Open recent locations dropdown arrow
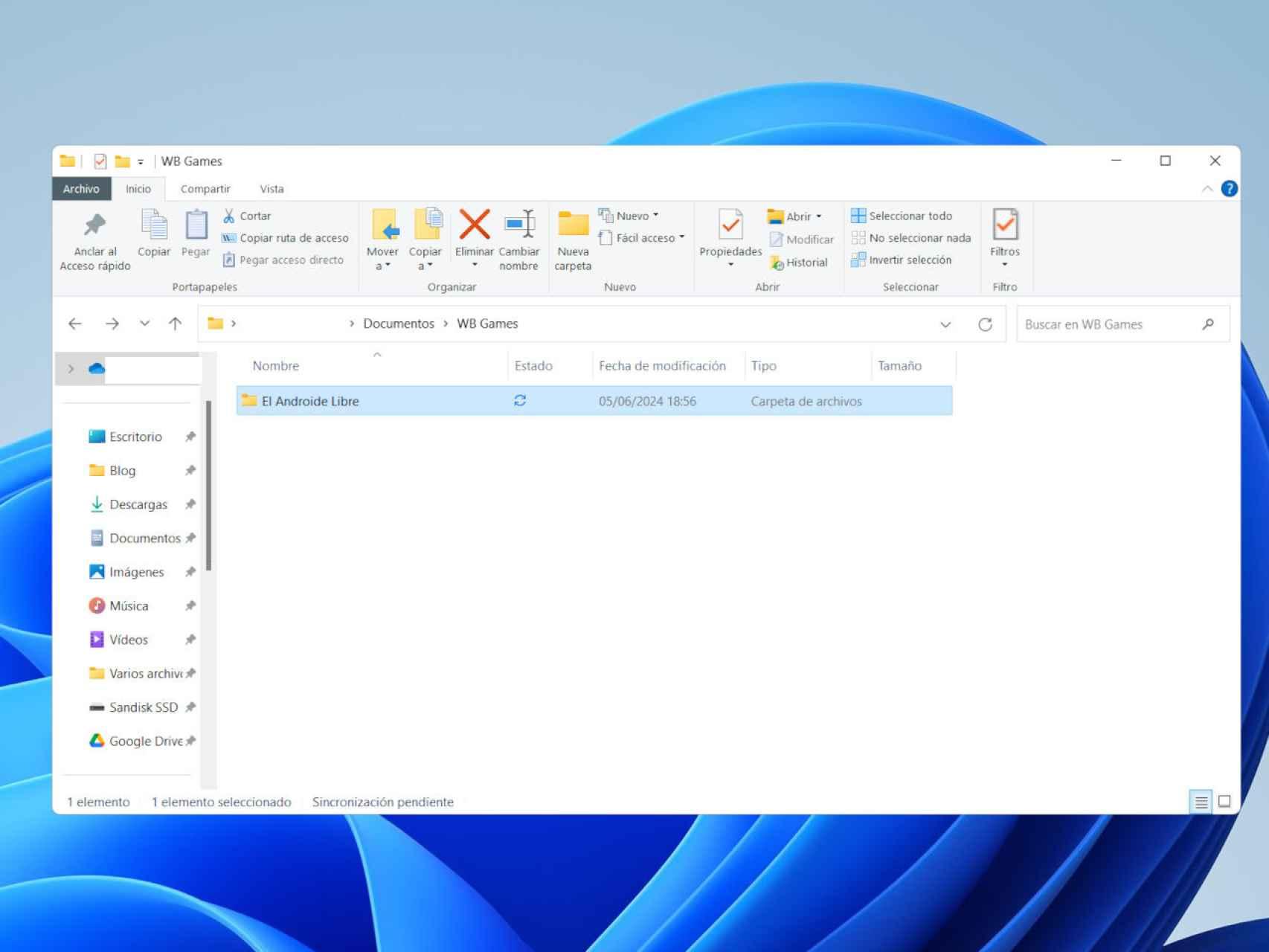 tap(144, 324)
